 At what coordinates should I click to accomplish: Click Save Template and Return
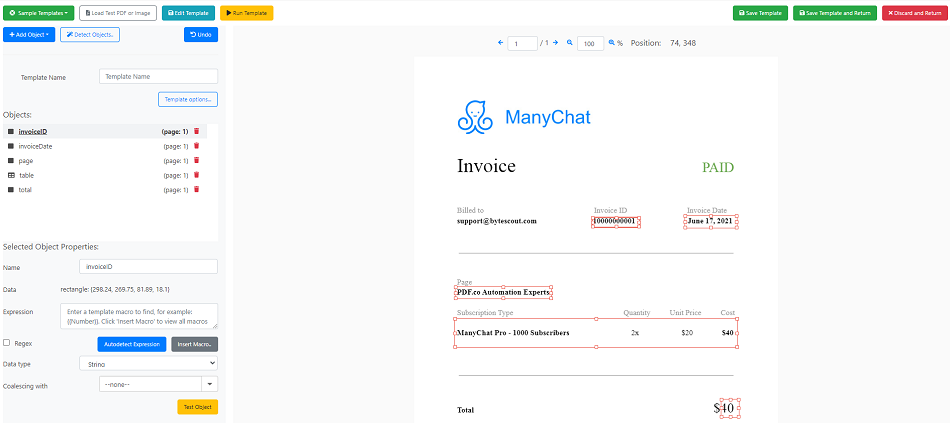coord(835,13)
